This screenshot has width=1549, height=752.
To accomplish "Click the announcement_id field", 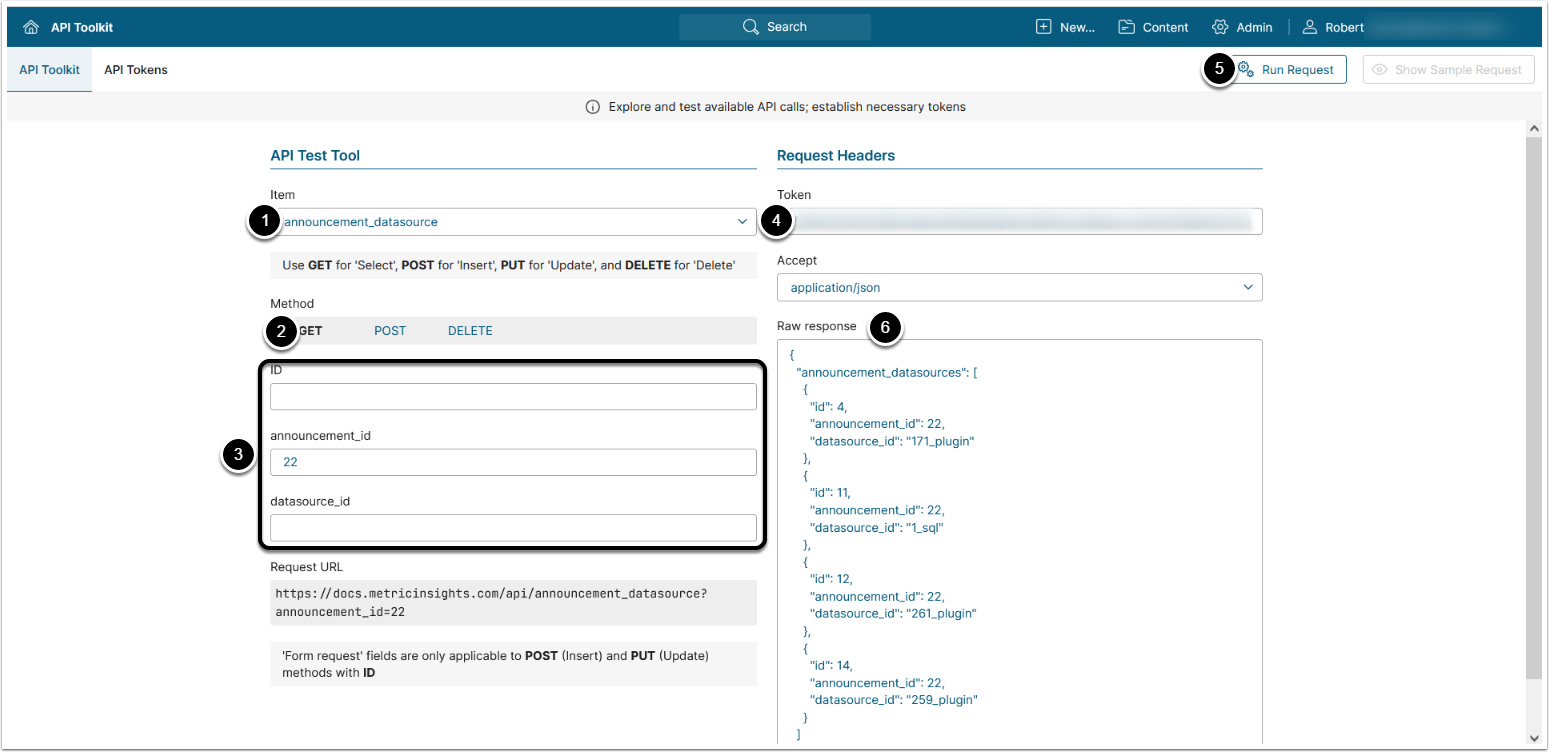I will tap(513, 462).
